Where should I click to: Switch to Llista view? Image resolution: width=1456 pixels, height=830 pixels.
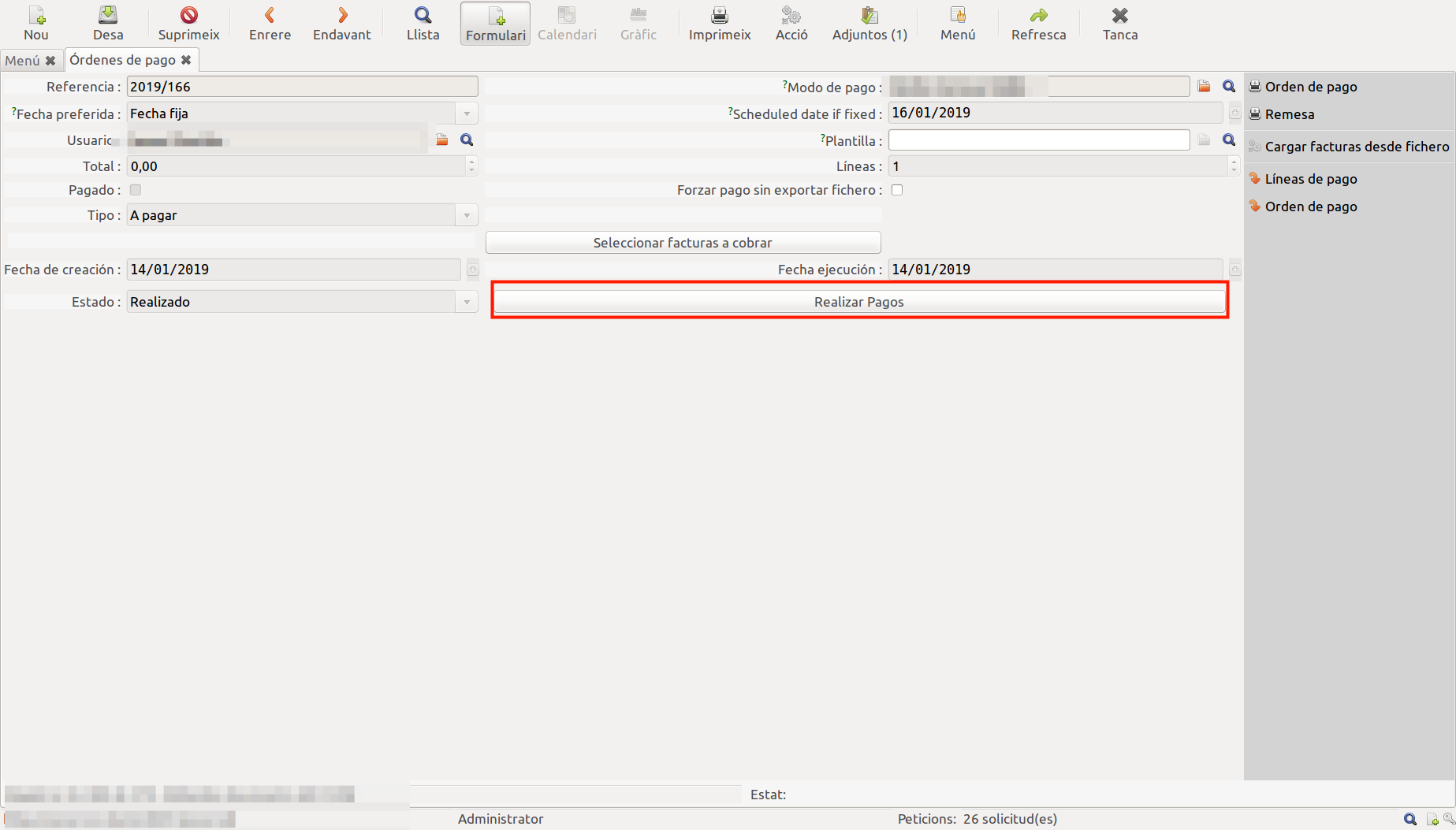click(423, 24)
